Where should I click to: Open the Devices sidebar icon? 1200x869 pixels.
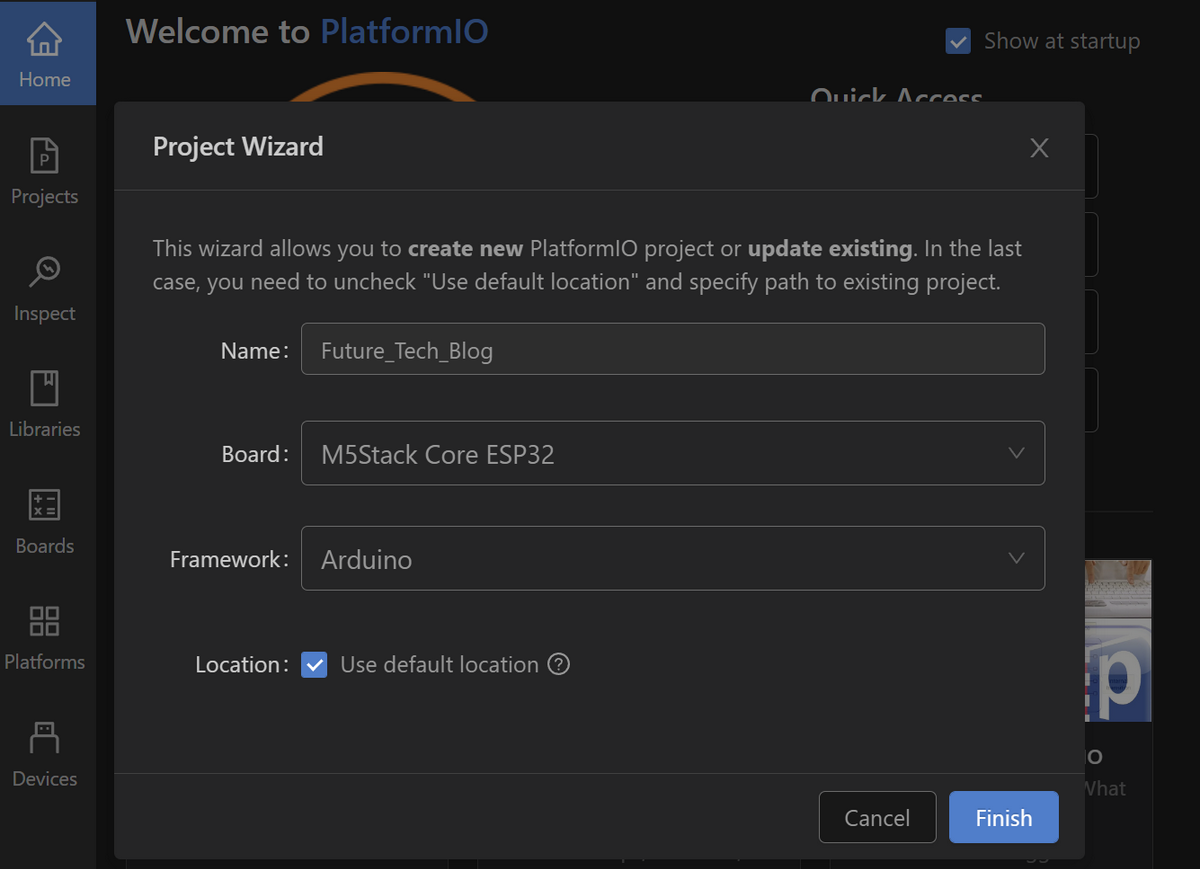point(45,754)
